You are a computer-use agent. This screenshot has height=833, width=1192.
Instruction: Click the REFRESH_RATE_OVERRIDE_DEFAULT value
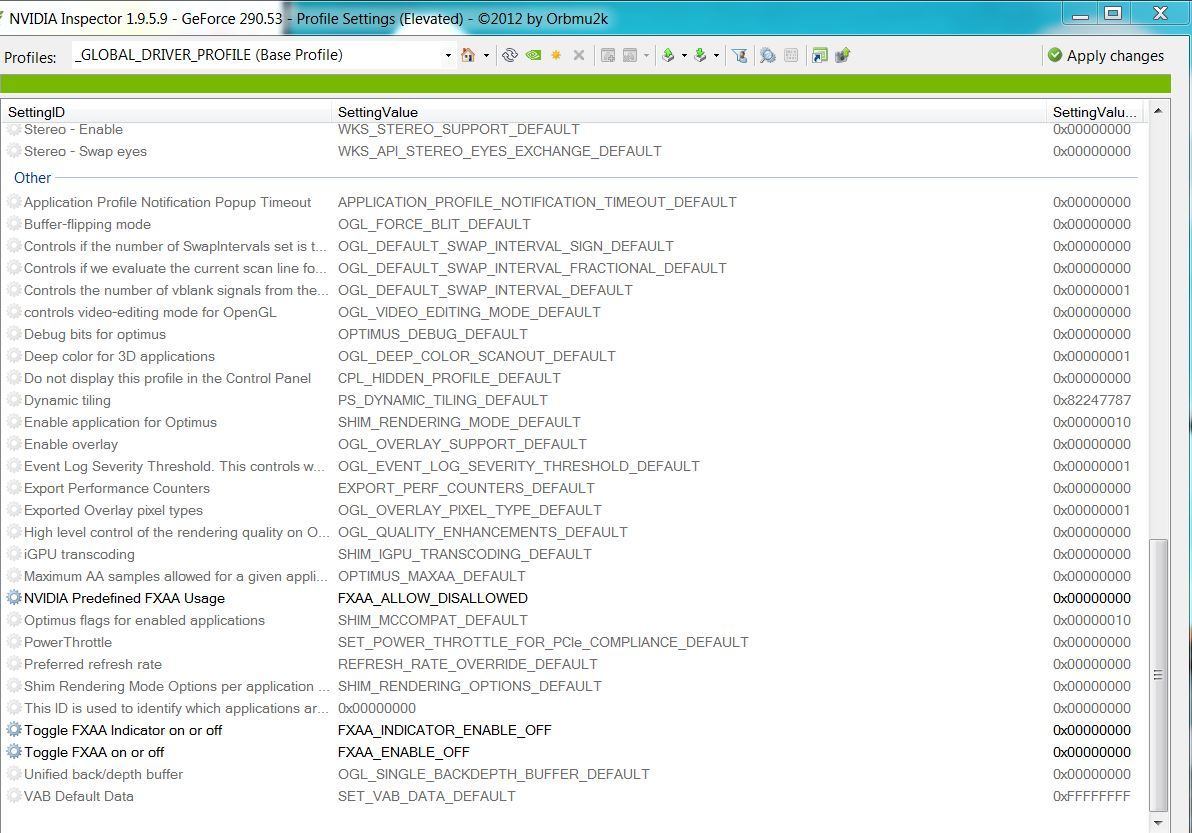468,664
